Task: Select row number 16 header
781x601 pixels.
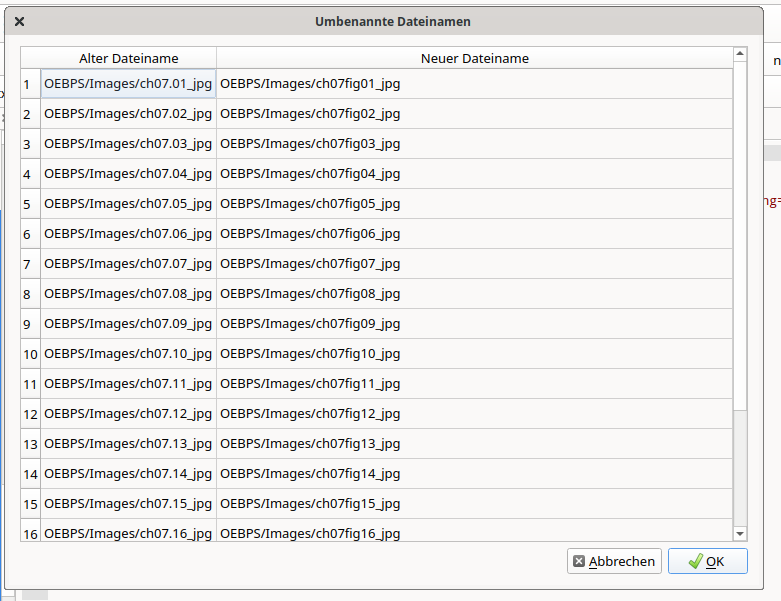Action: (x=30, y=533)
